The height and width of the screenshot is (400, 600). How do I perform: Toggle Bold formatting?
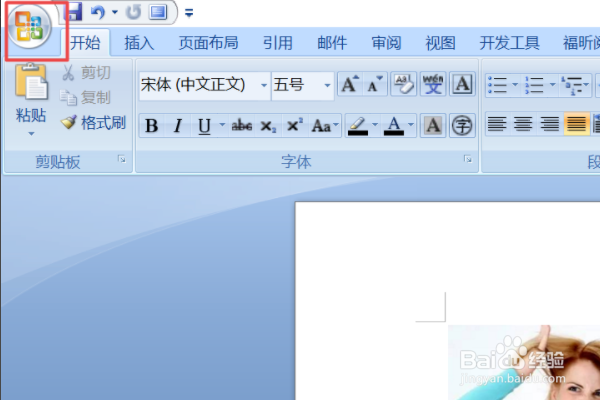pos(152,126)
